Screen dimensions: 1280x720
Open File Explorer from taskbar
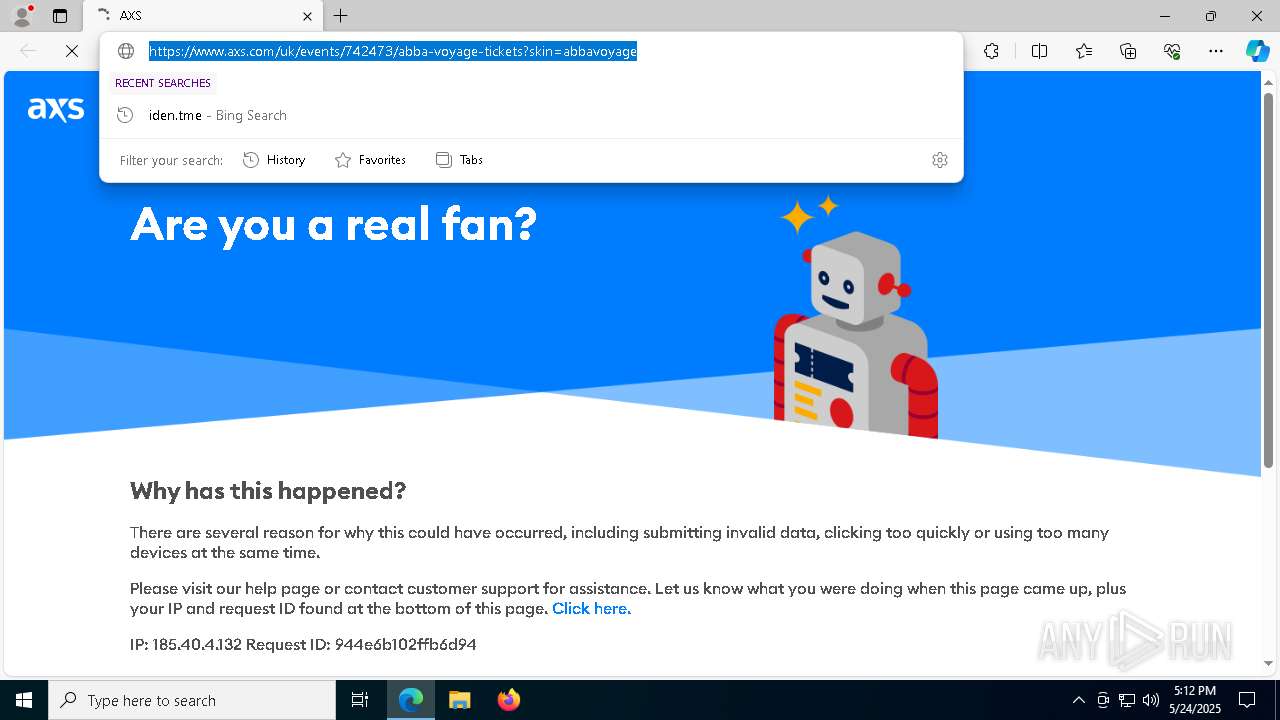coord(459,700)
